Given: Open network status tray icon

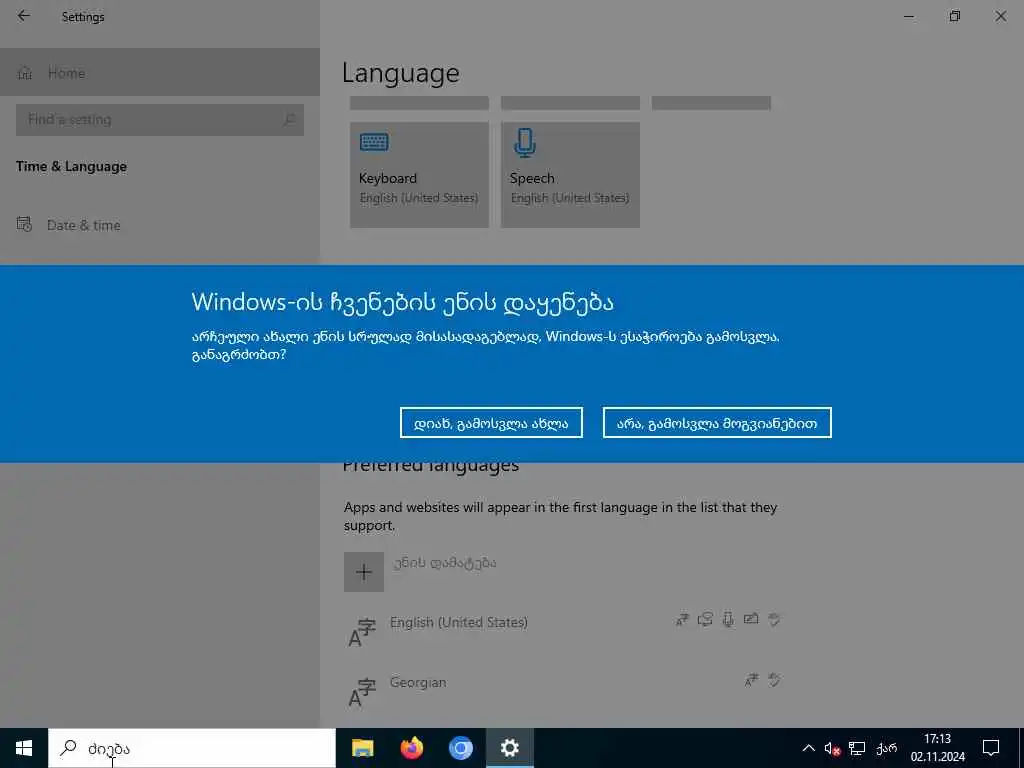Looking at the screenshot, I should point(857,748).
